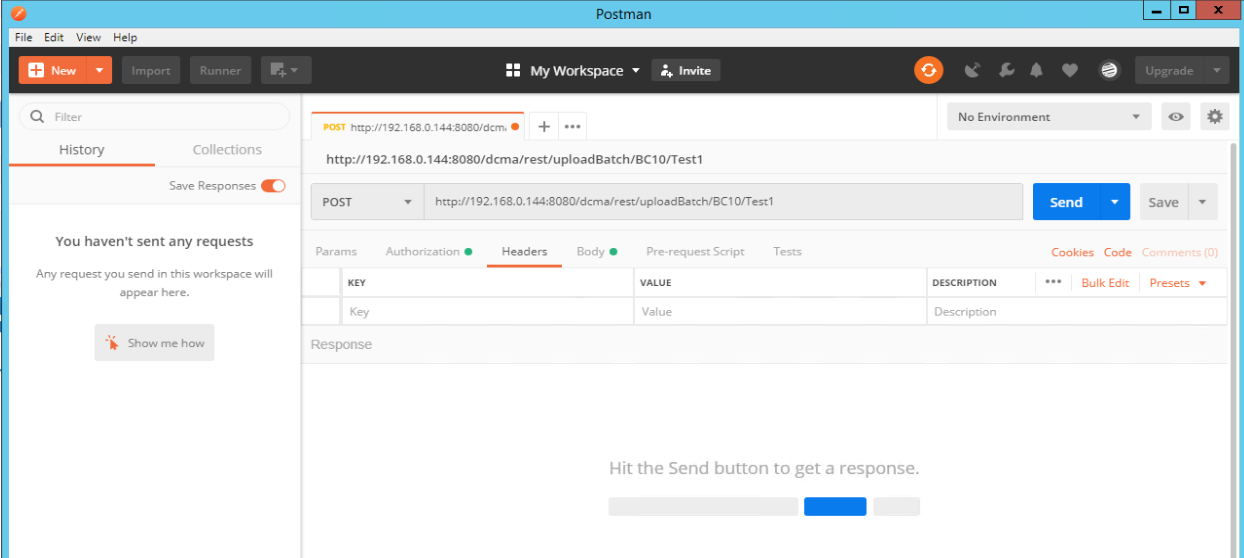Open the POST method dropdown
Image resolution: width=1244 pixels, height=558 pixels.
point(367,201)
